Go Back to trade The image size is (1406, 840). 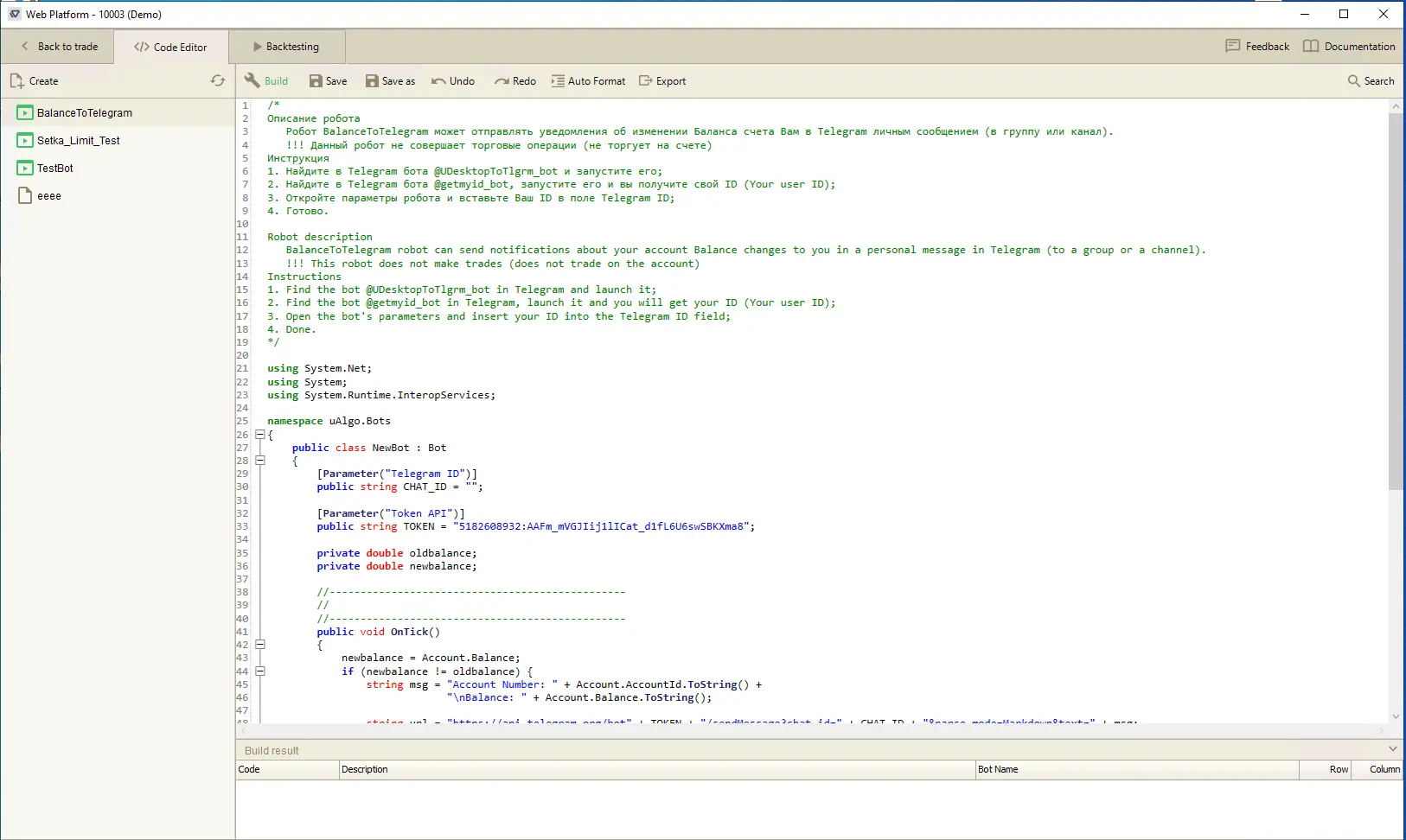coord(59,47)
